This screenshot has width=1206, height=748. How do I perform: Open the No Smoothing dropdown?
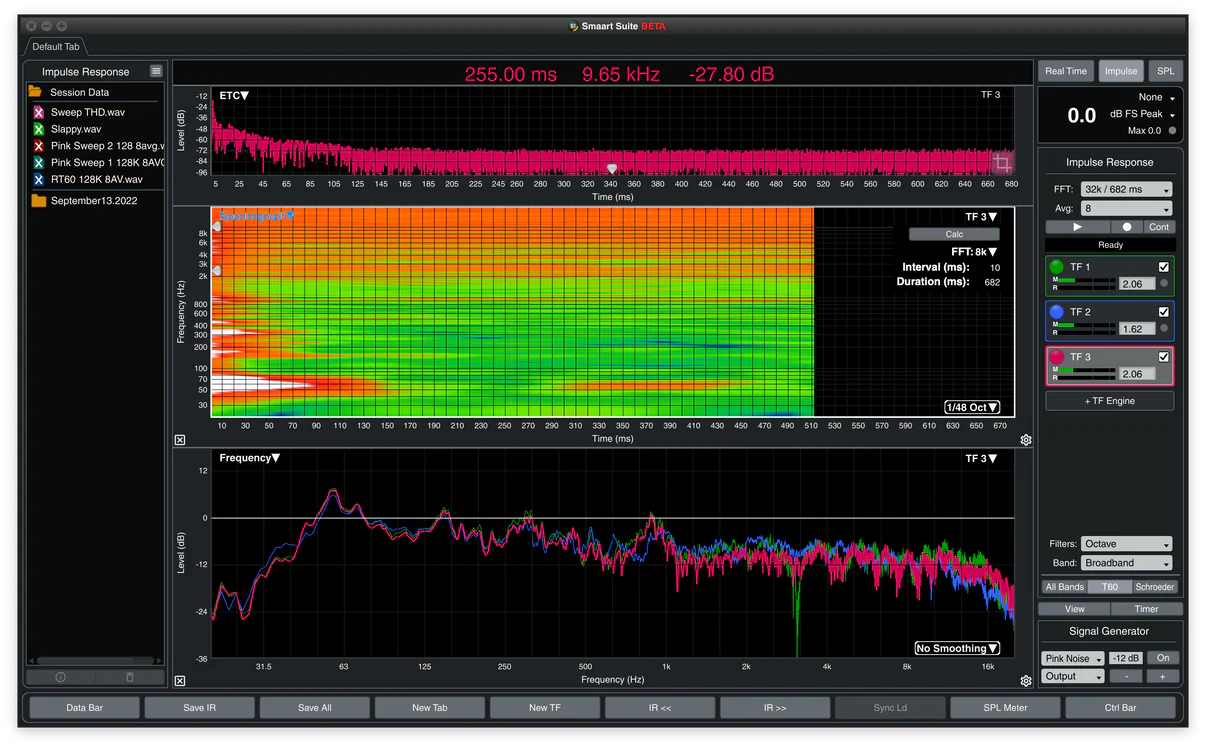click(x=958, y=648)
